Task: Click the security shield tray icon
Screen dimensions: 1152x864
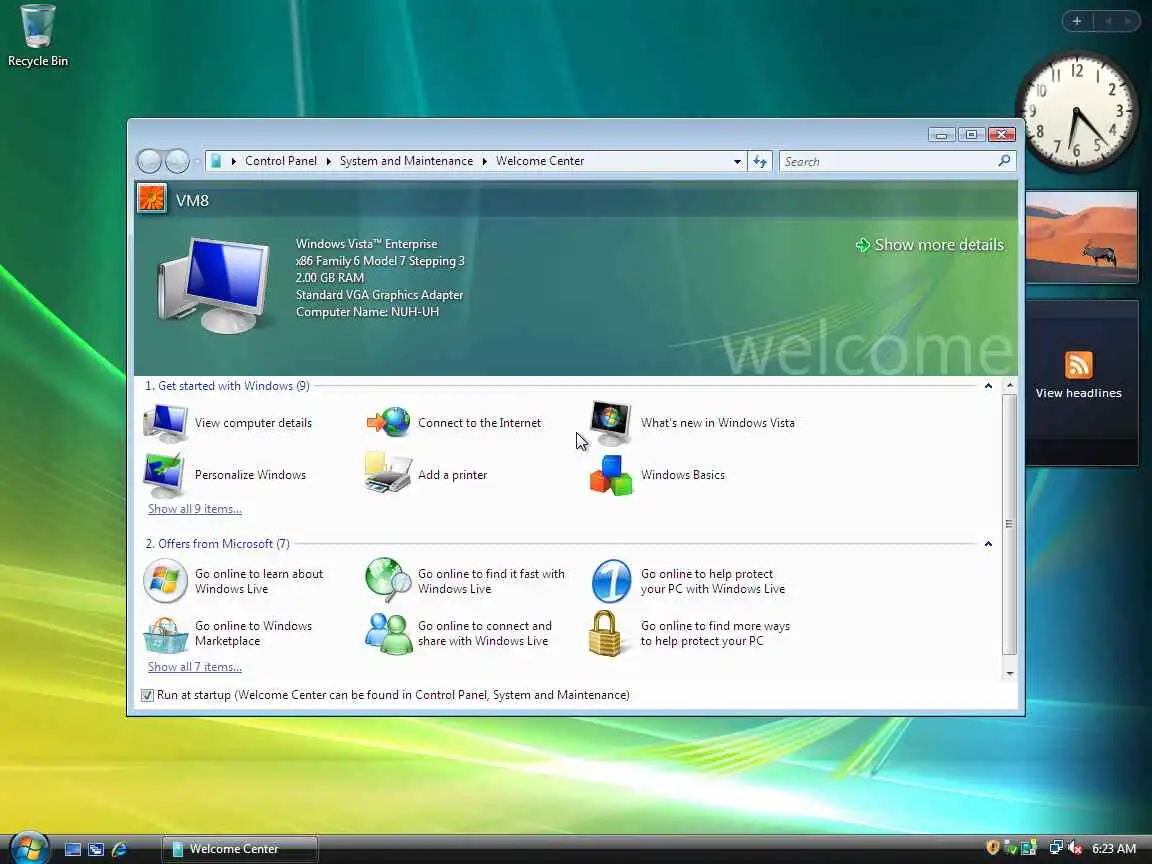Action: [x=993, y=848]
